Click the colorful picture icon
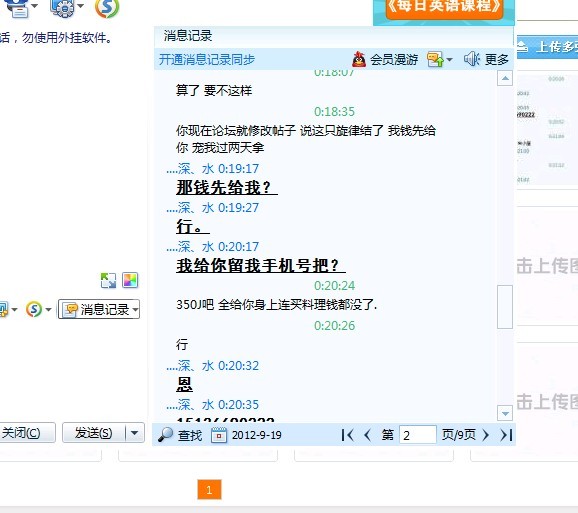Image resolution: width=578 pixels, height=513 pixels. coord(130,280)
